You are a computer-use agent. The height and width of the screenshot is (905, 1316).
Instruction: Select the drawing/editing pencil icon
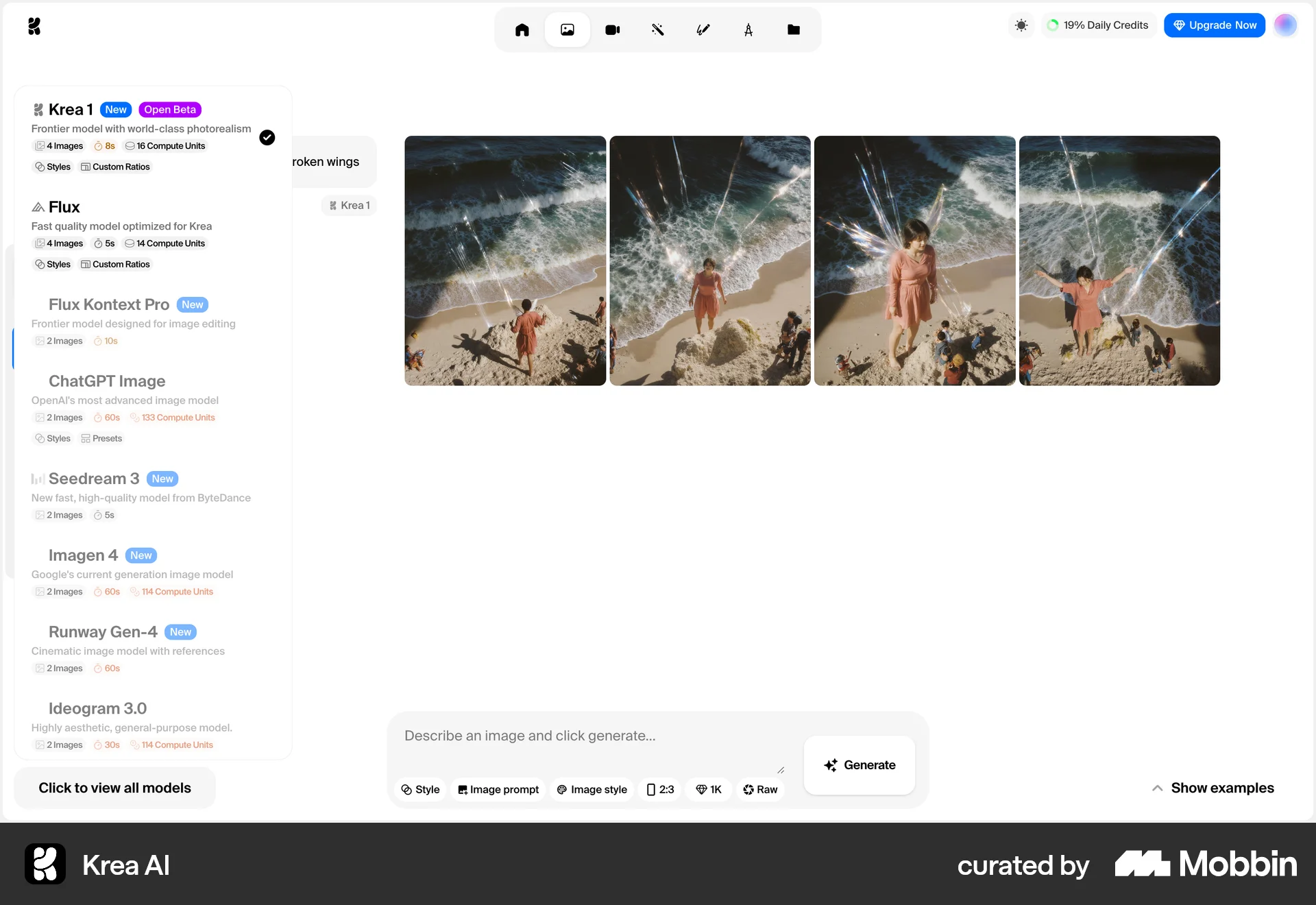pos(703,29)
